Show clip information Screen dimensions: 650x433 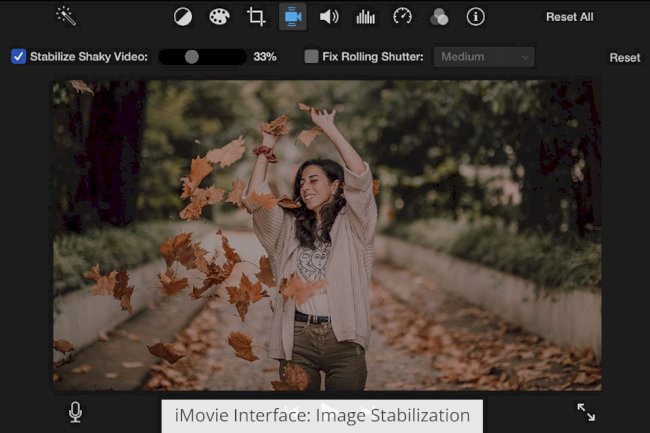pyautogui.click(x=475, y=17)
